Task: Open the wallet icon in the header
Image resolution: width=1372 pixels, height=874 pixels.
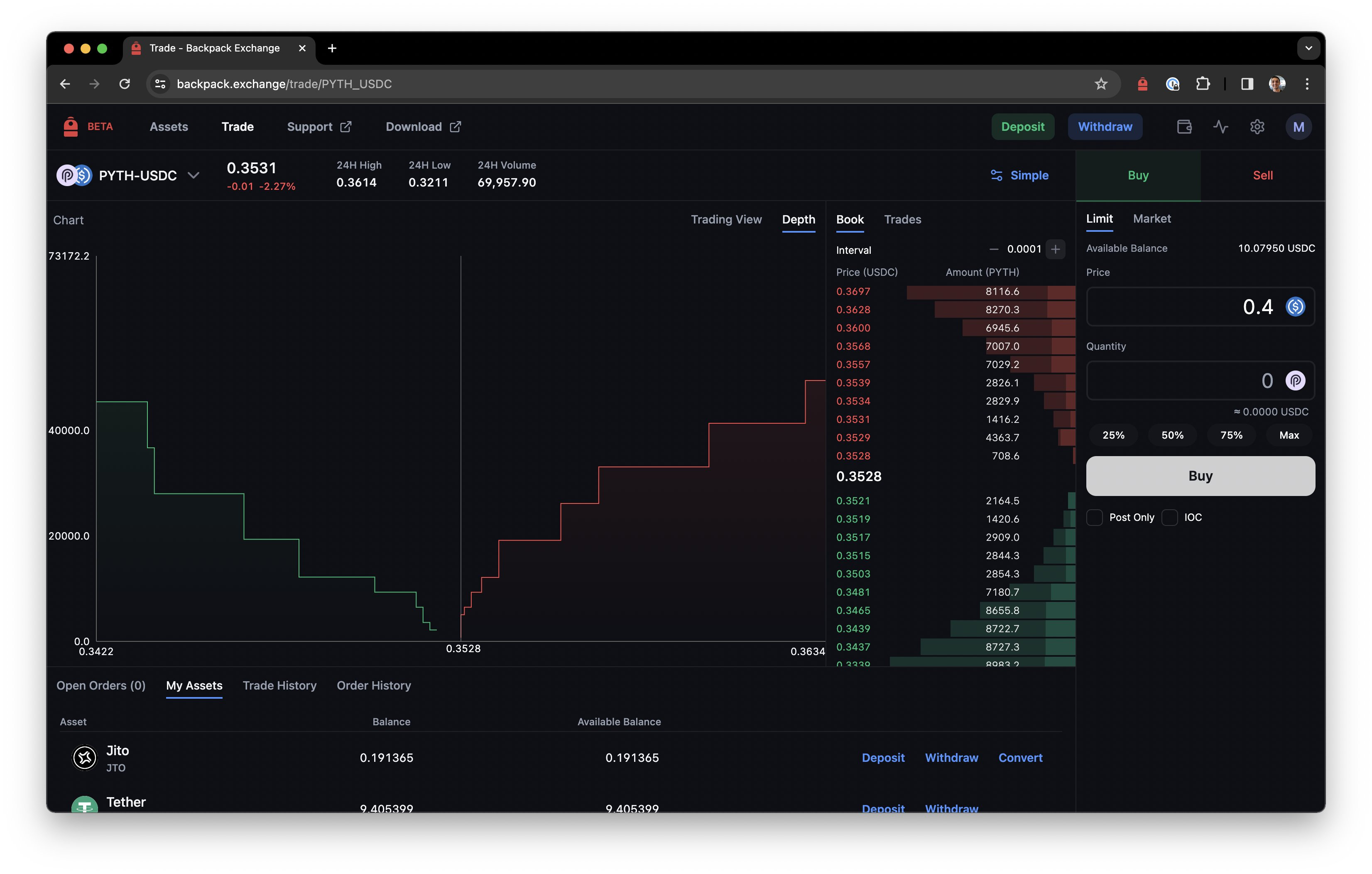Action: 1184,127
